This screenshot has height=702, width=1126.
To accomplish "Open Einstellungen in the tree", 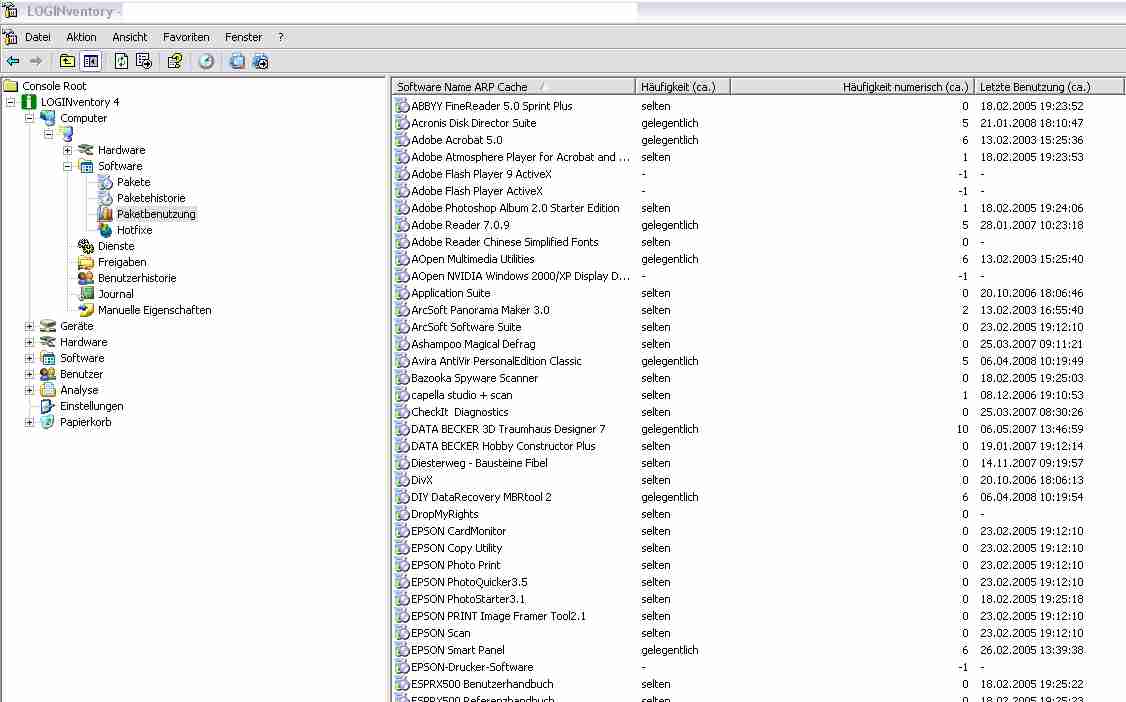I will pos(91,406).
